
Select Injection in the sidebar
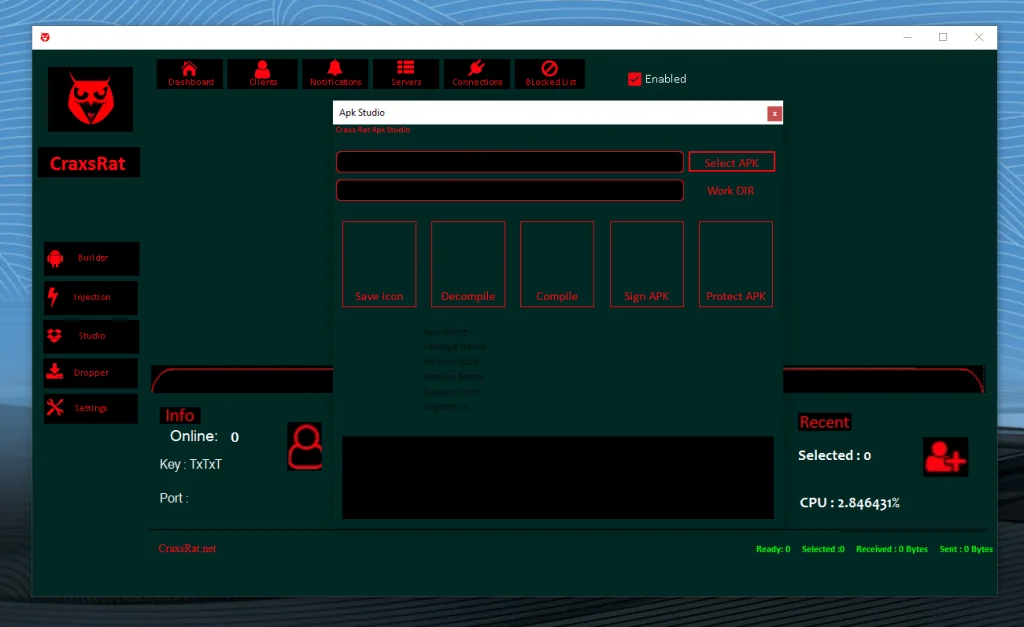tap(91, 298)
